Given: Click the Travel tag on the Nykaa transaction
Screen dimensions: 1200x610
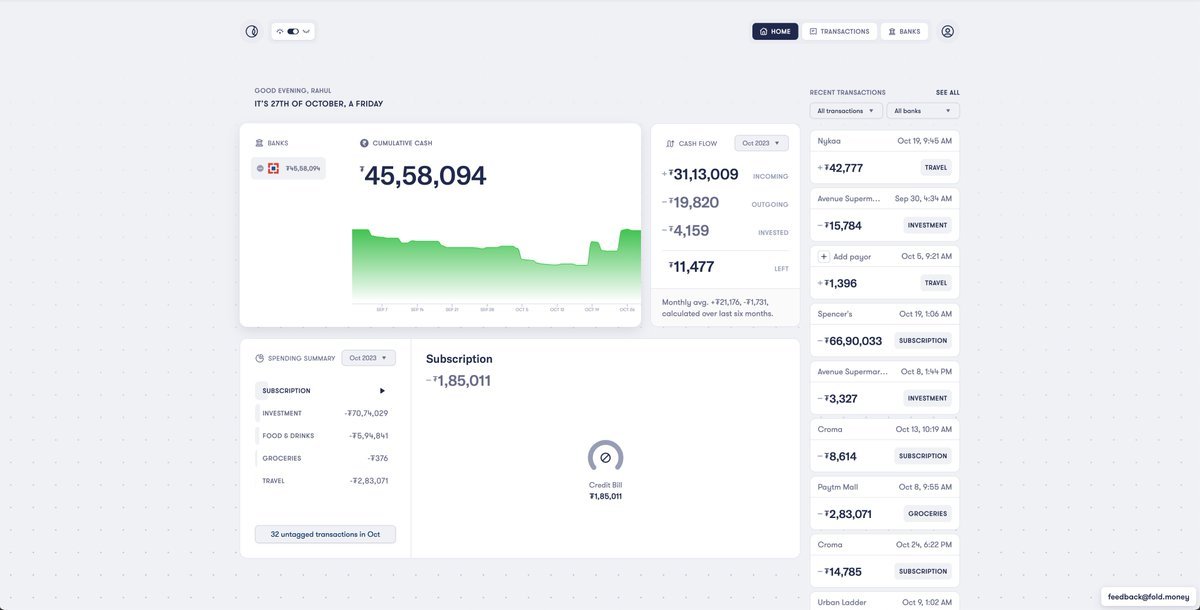Looking at the screenshot, I should click(x=936, y=168).
